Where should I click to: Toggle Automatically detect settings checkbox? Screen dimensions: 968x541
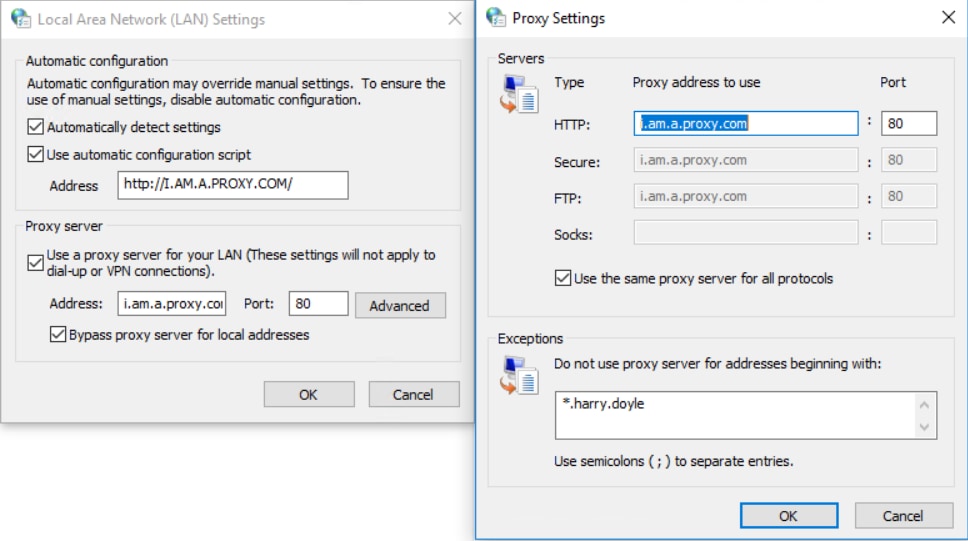(36, 127)
